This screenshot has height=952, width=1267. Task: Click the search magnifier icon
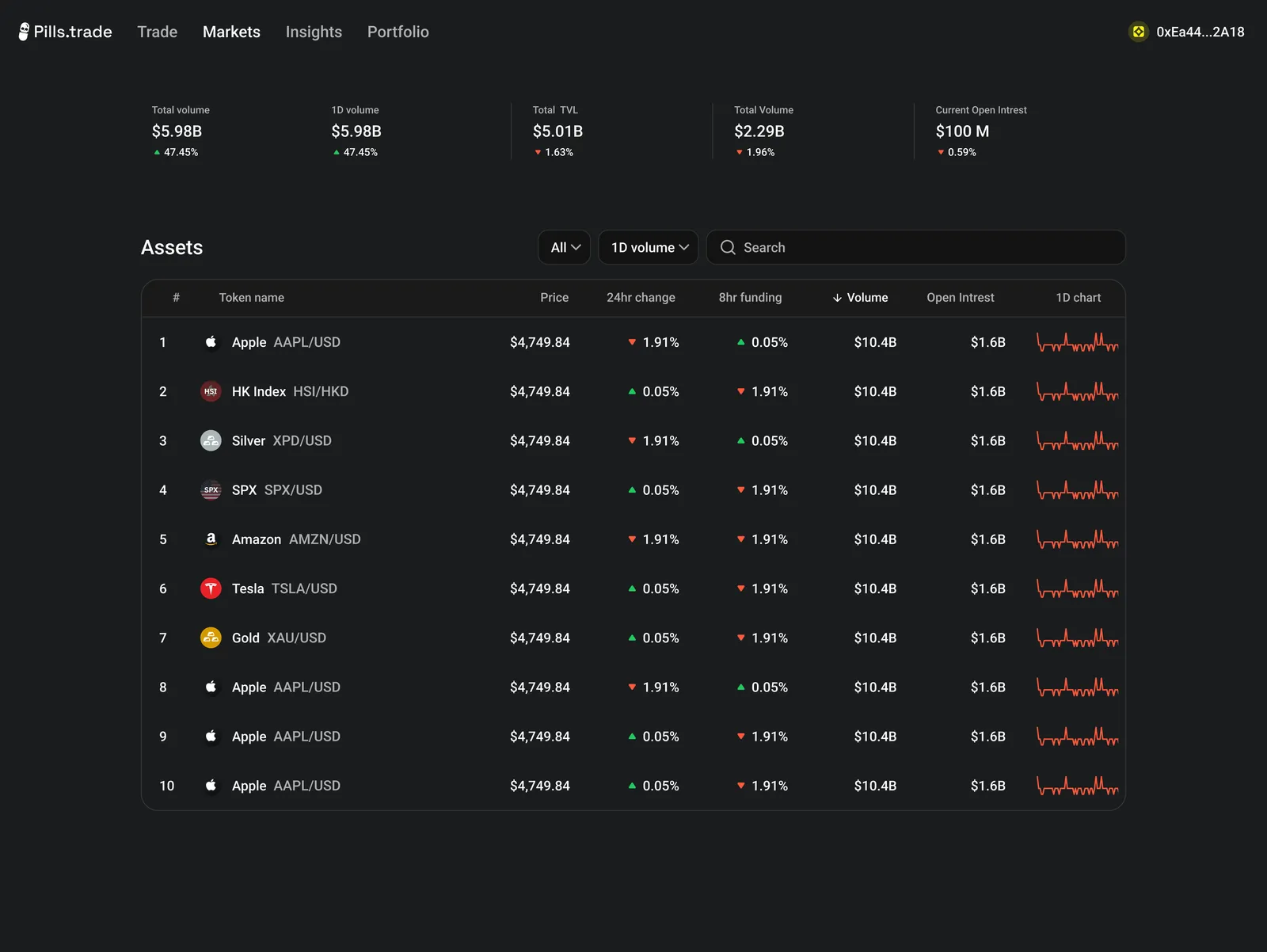click(728, 247)
